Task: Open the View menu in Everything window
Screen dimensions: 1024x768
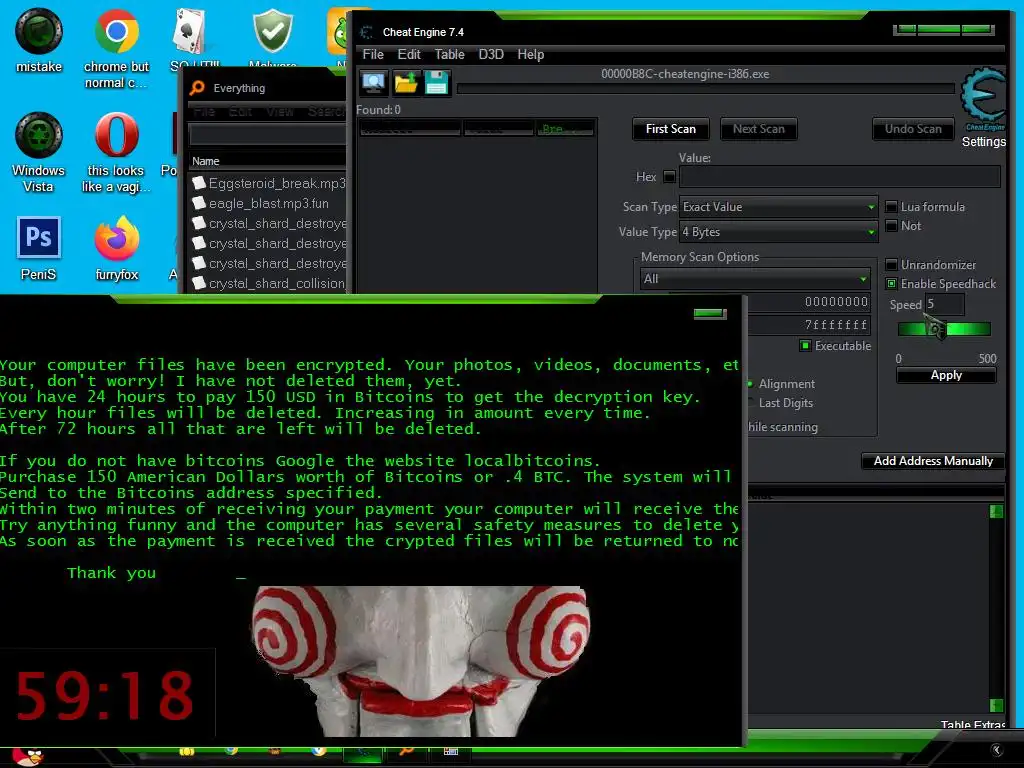Action: [280, 112]
